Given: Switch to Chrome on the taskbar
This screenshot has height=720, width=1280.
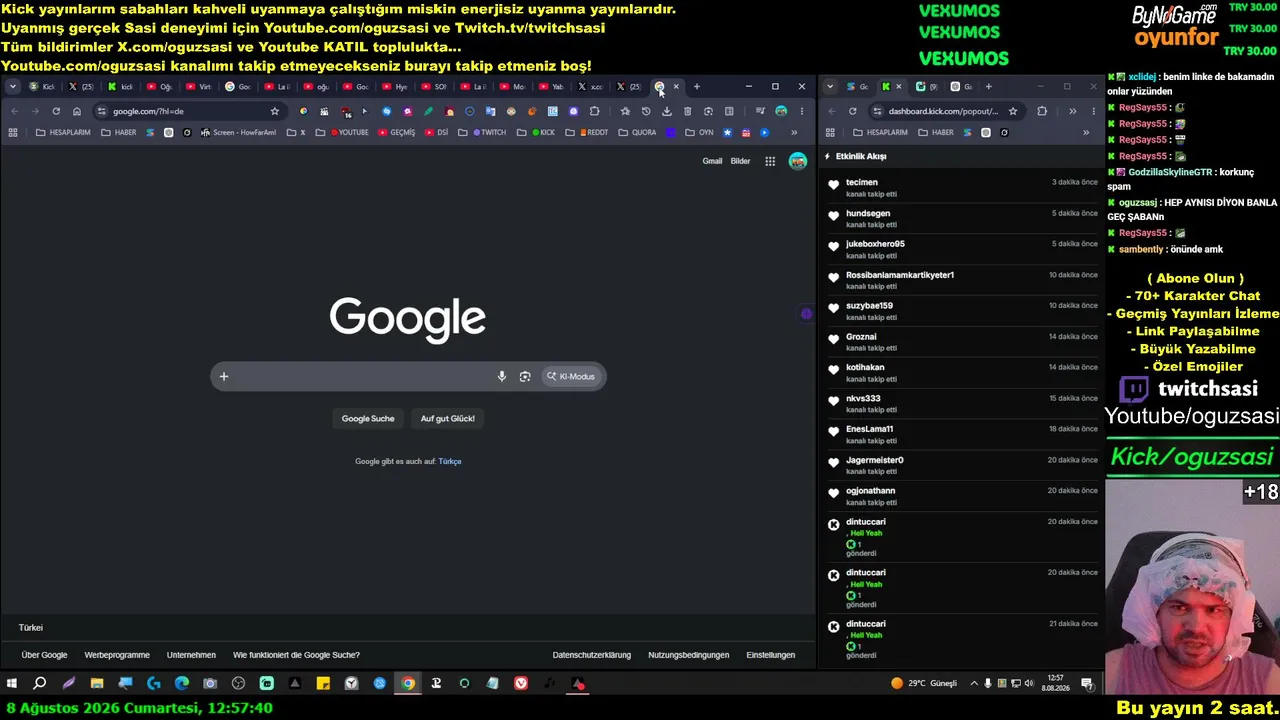Looking at the screenshot, I should [408, 684].
